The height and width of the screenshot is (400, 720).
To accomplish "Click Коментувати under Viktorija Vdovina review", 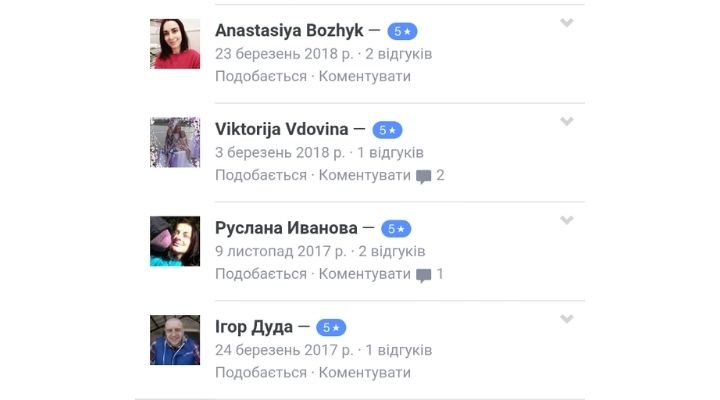I will click(365, 175).
